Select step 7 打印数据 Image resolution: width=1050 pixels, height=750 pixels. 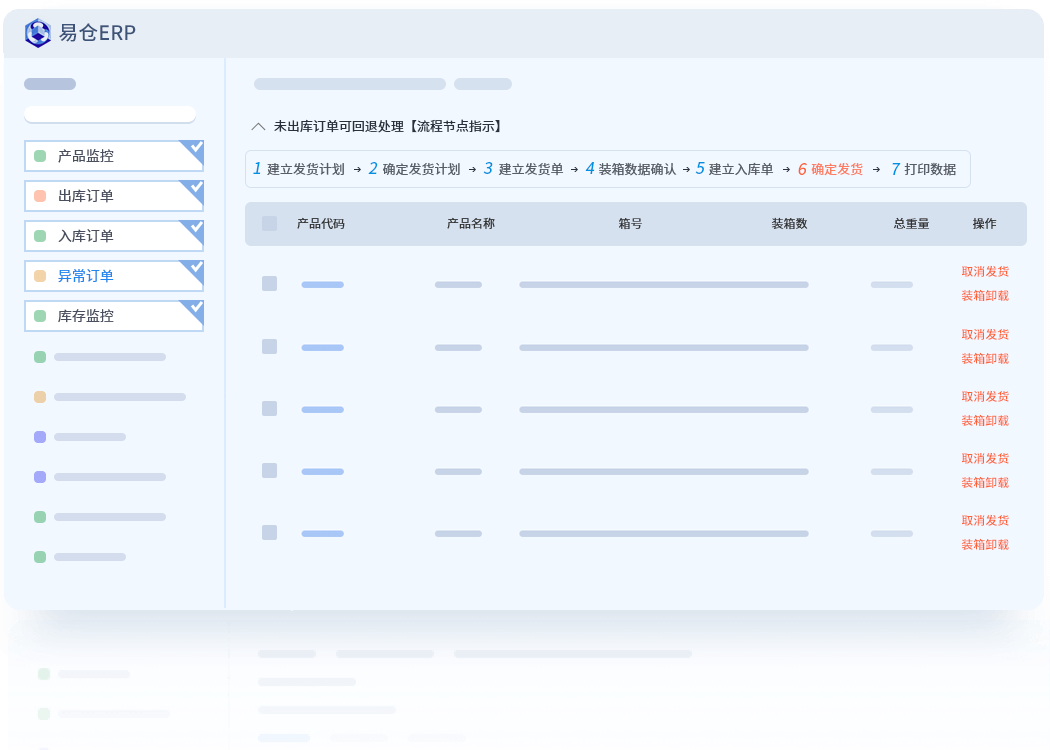(x=923, y=169)
